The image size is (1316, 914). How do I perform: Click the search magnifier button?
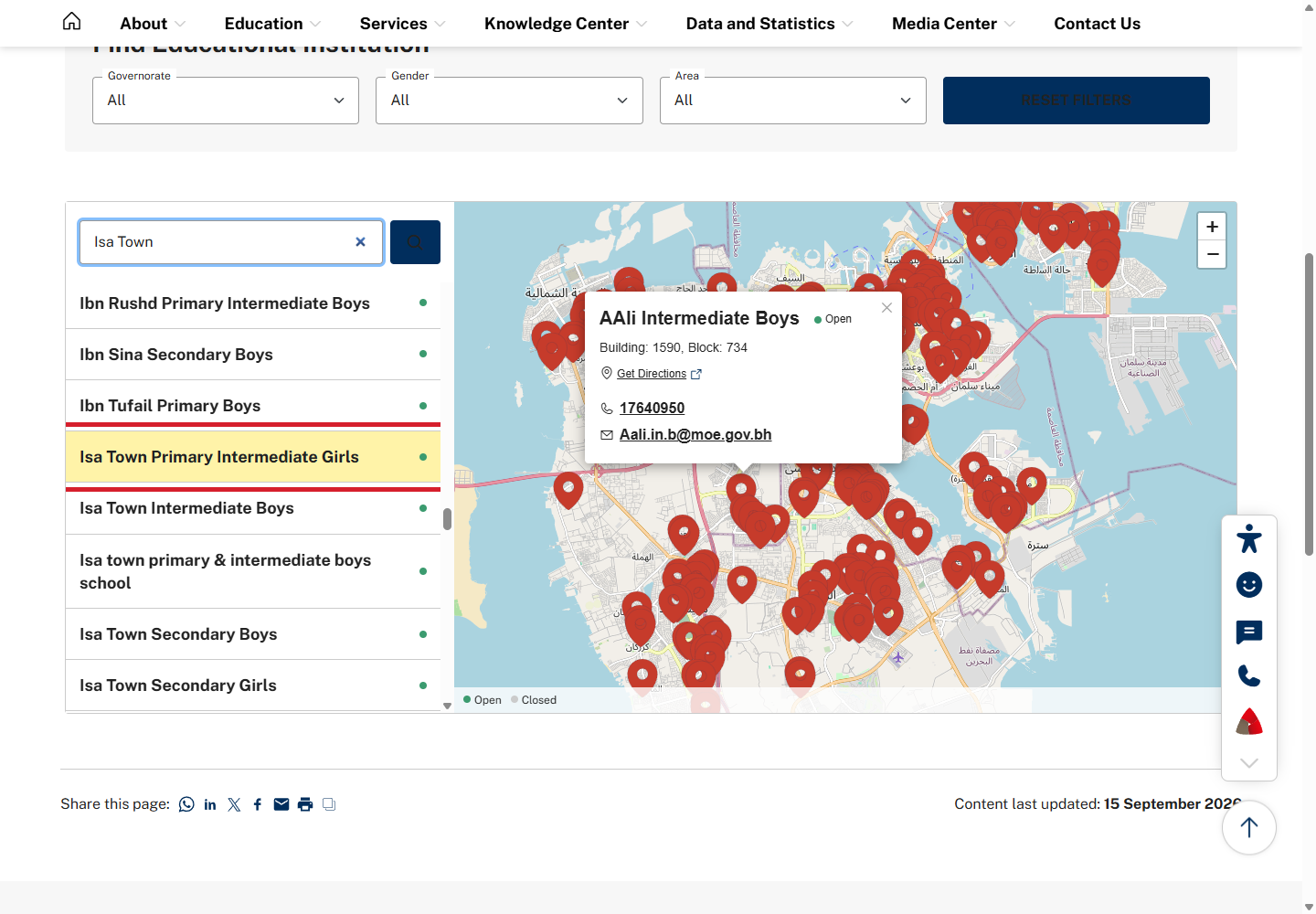point(415,242)
